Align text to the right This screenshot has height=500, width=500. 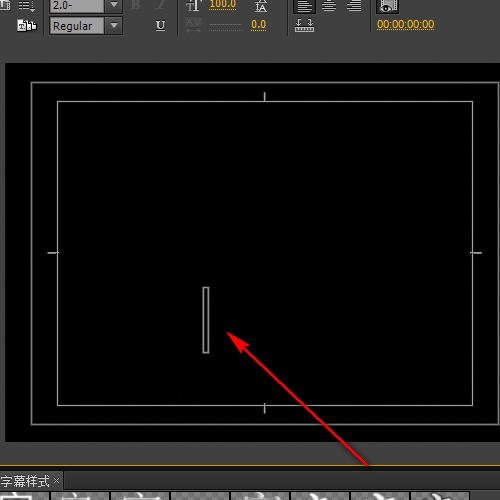354,6
